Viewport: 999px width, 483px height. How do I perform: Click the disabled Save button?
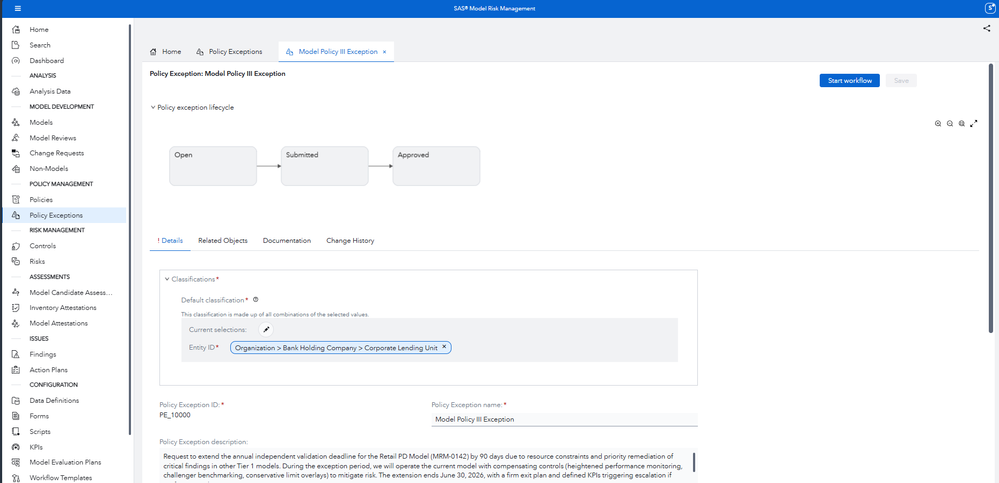point(901,81)
